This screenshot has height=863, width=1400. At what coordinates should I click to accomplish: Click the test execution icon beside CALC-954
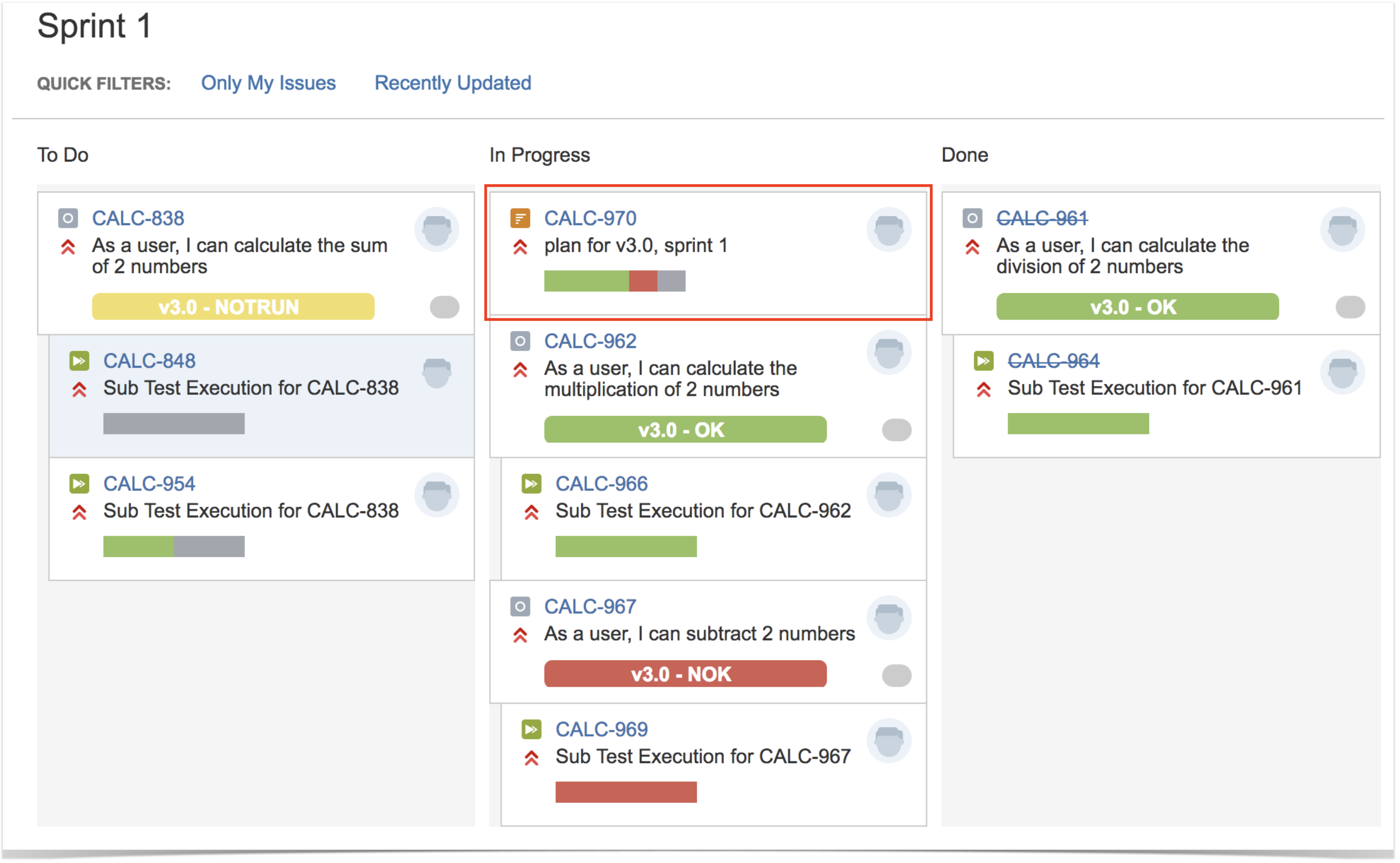[x=79, y=483]
